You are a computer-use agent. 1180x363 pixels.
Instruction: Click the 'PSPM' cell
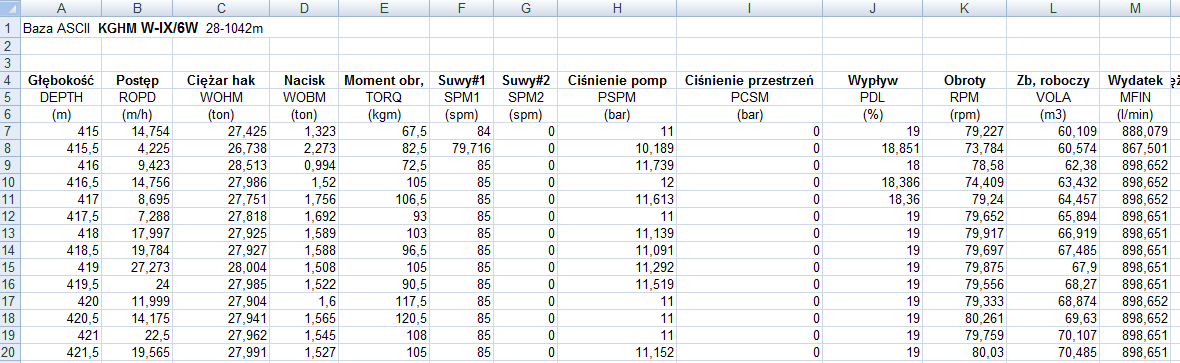[x=616, y=97]
